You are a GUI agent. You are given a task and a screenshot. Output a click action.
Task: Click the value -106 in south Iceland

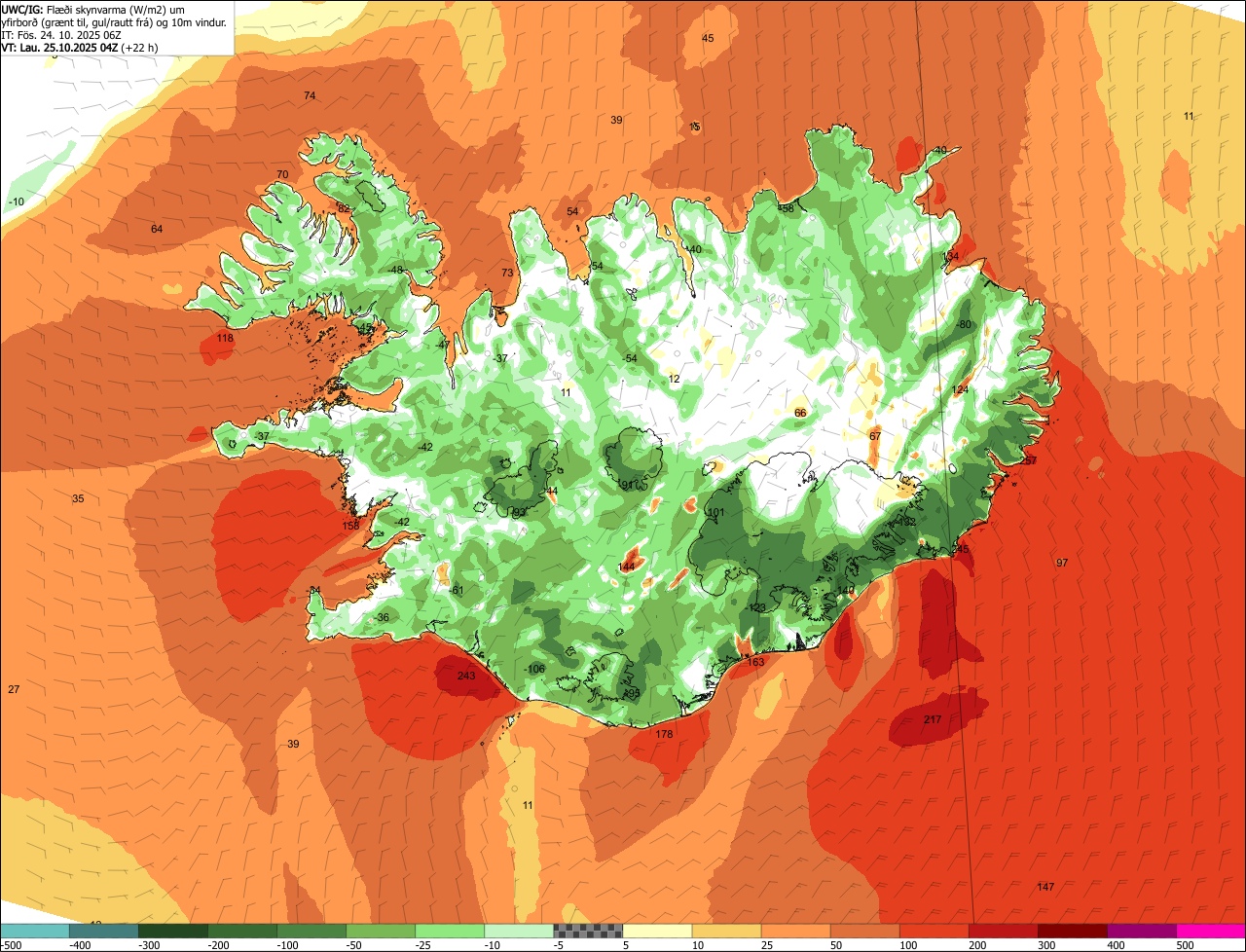534,669
